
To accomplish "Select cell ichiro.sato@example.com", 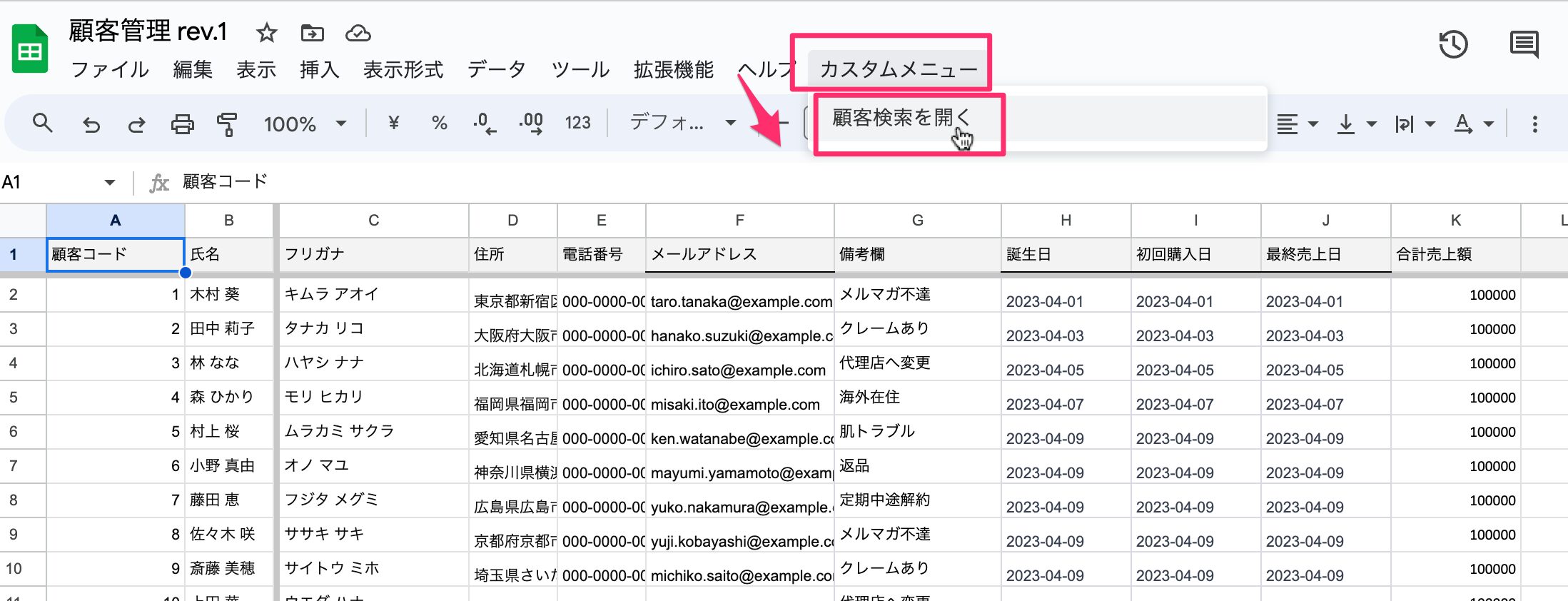I will pos(740,363).
